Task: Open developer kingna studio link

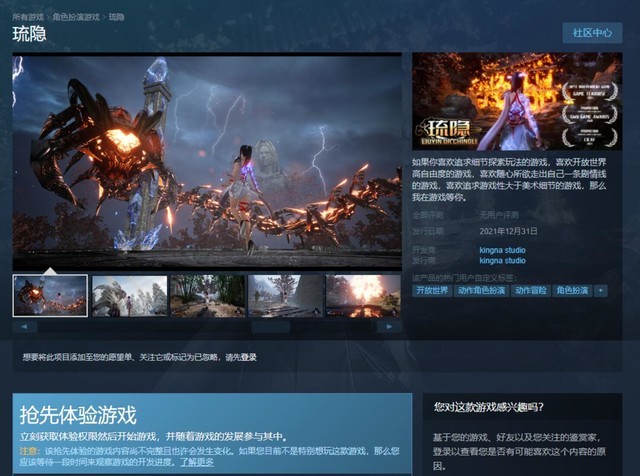Action: coord(502,250)
